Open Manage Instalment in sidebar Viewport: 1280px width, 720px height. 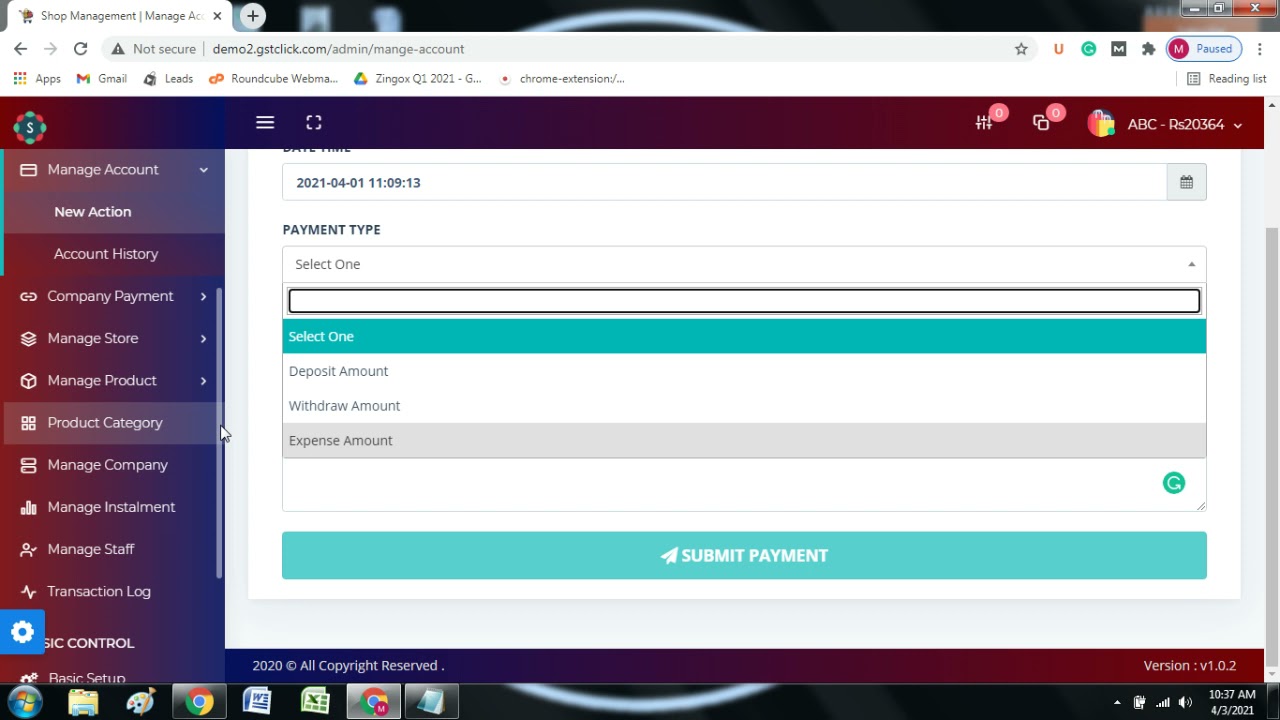pyautogui.click(x=111, y=507)
